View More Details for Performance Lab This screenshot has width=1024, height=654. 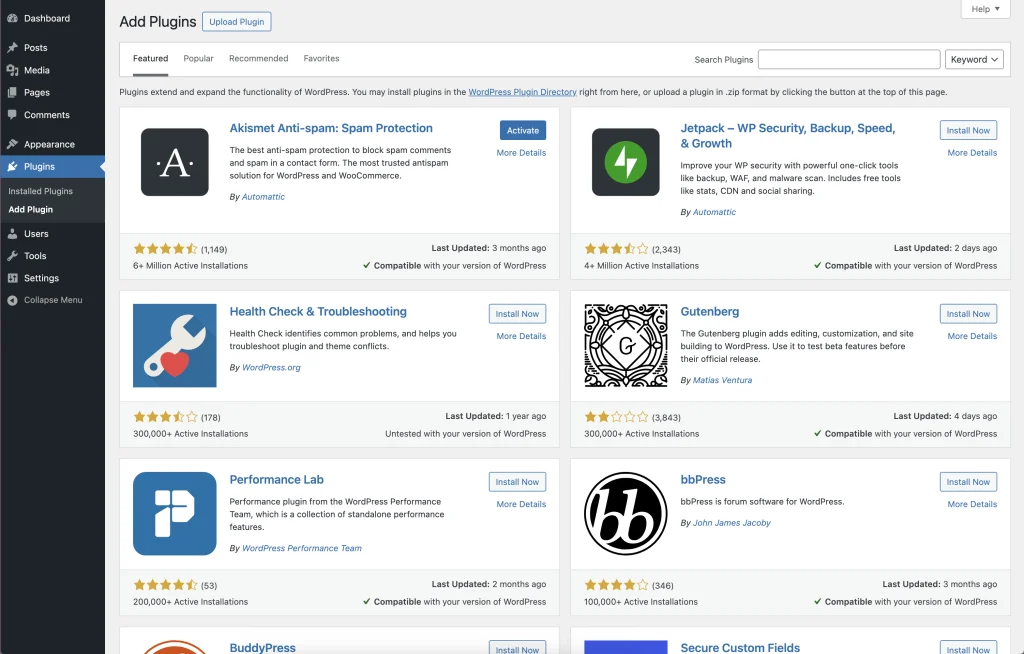point(521,504)
